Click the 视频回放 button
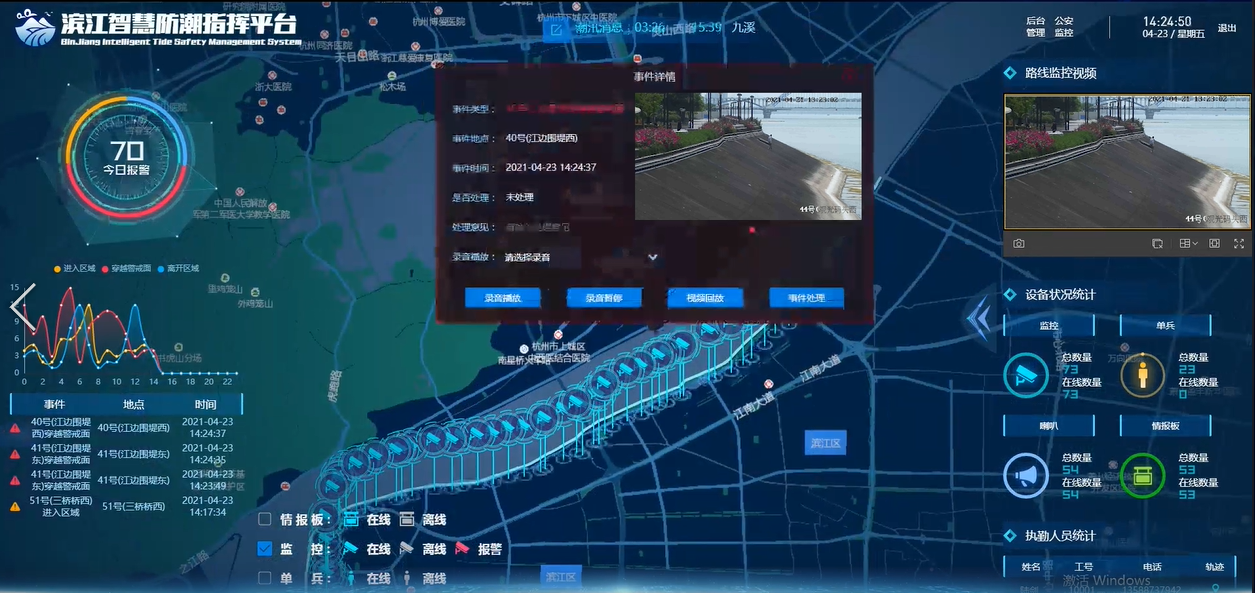The width and height of the screenshot is (1255, 593). (705, 298)
